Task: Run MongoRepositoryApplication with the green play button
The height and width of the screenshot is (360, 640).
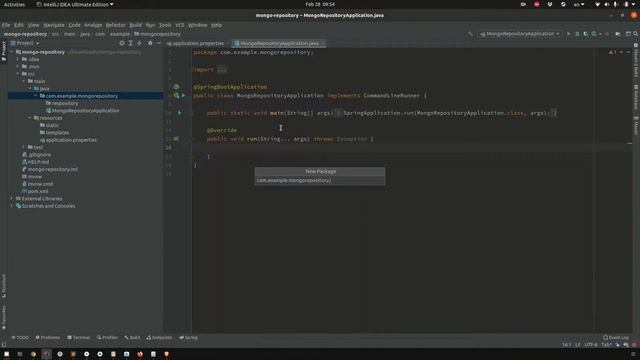Action: tap(569, 34)
